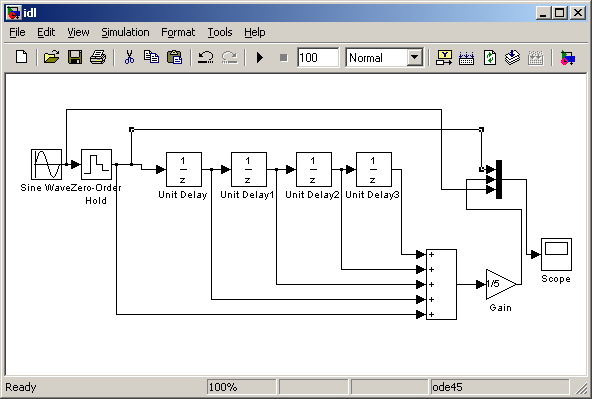
Task: Select the Sum block with five plus inputs
Action: coord(441,284)
